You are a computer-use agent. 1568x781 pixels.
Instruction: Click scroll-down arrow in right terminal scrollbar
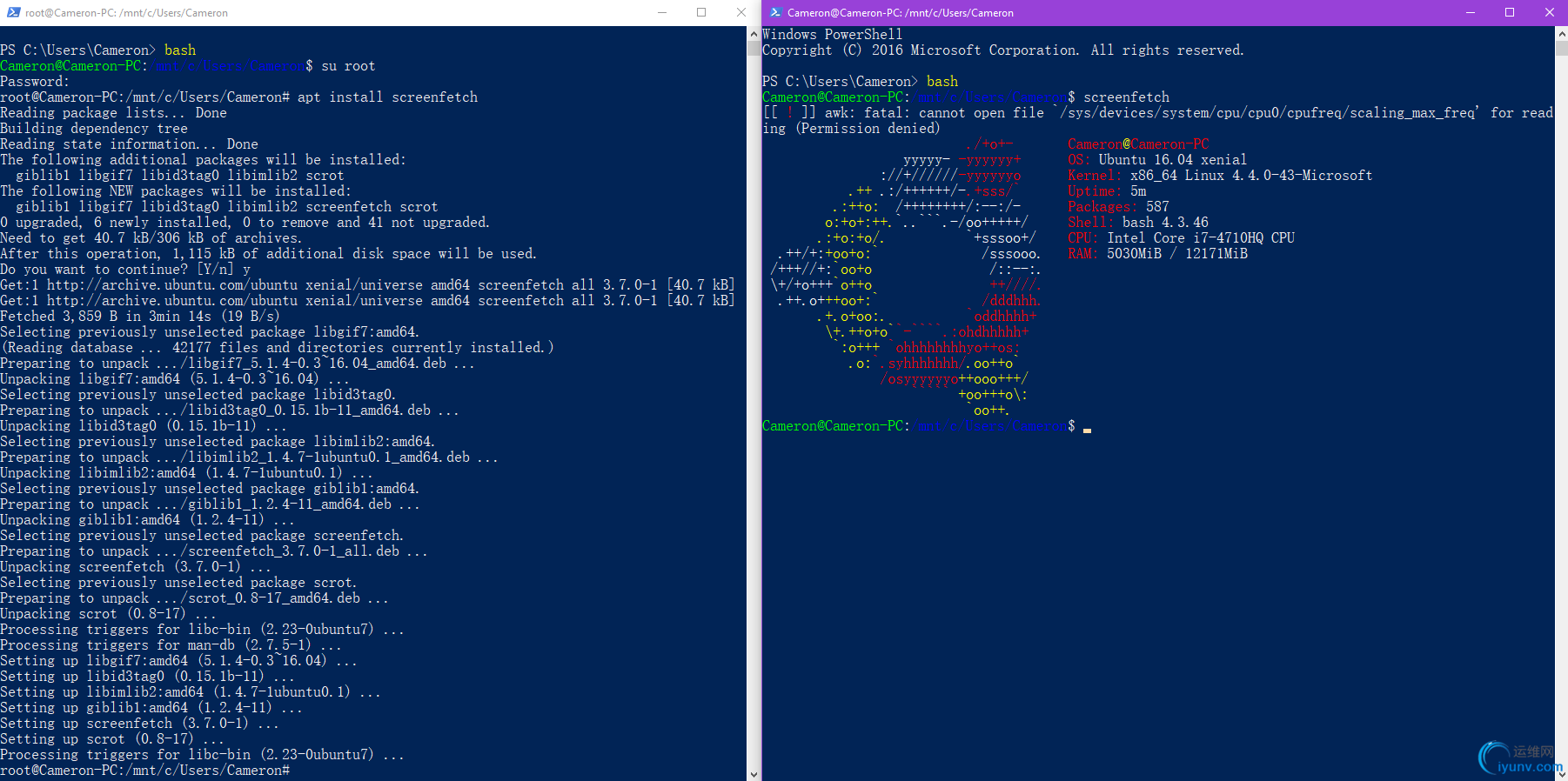coord(1561,773)
